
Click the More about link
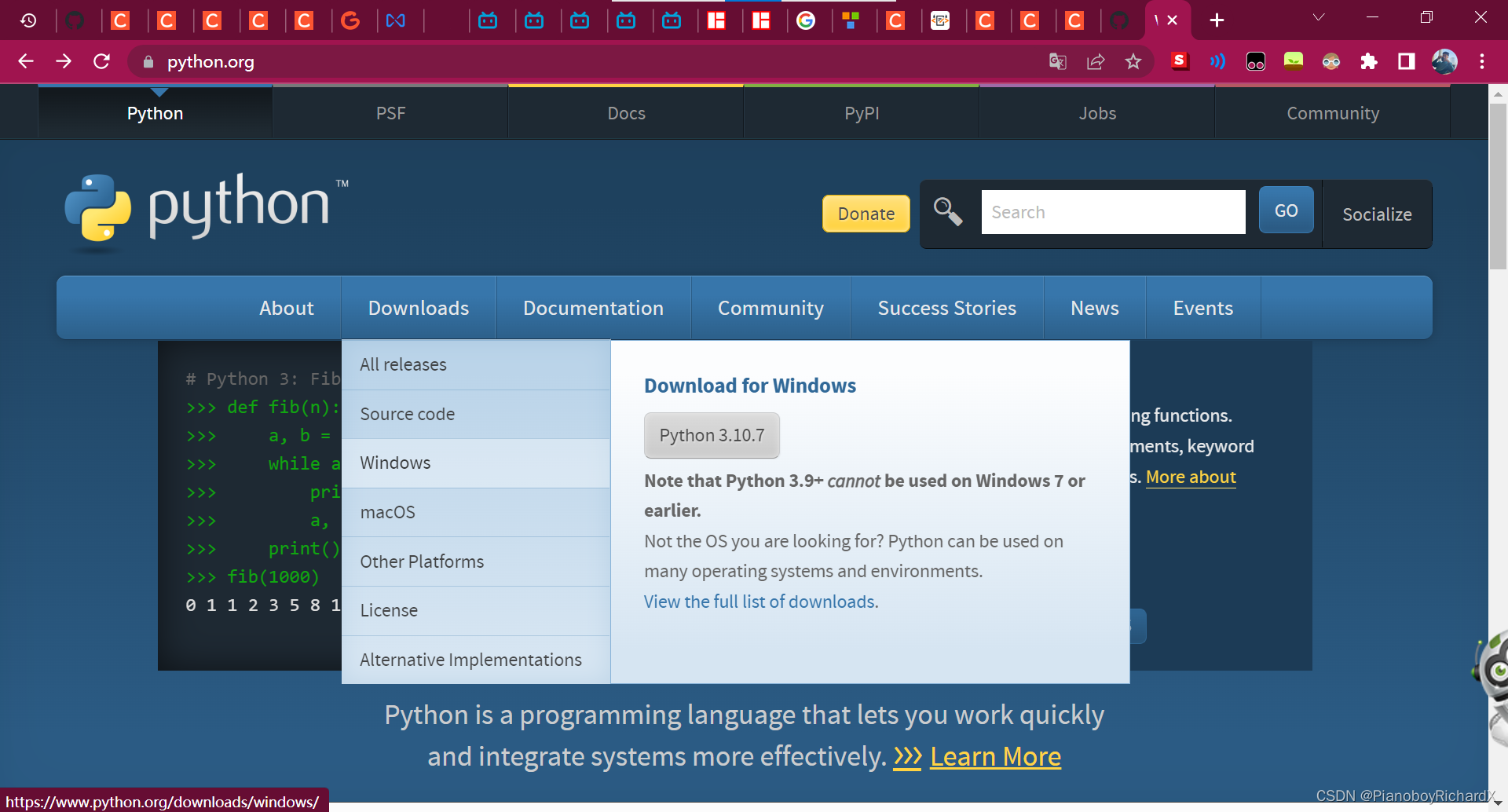click(x=1191, y=477)
